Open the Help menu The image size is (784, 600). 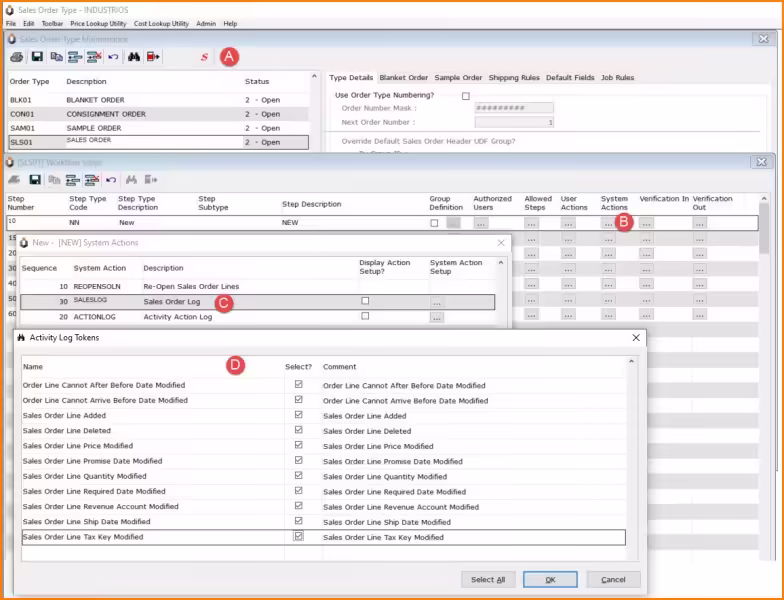[230, 24]
